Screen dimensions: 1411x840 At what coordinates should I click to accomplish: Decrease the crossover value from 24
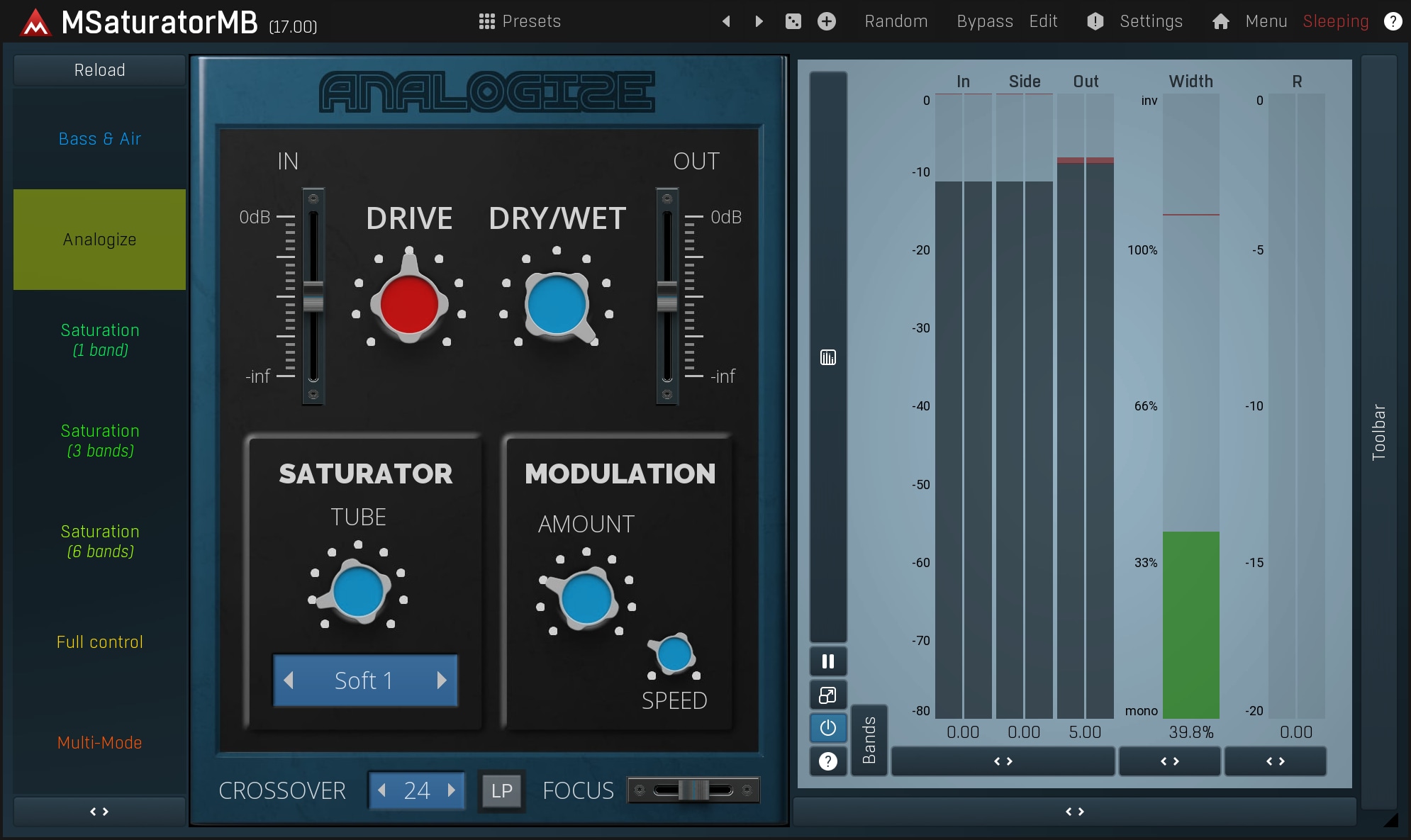(382, 790)
